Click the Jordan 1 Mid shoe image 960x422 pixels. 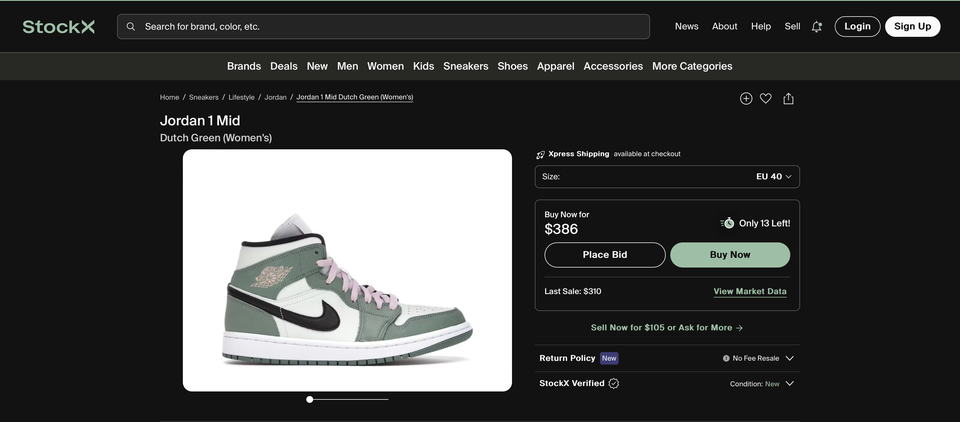(347, 270)
